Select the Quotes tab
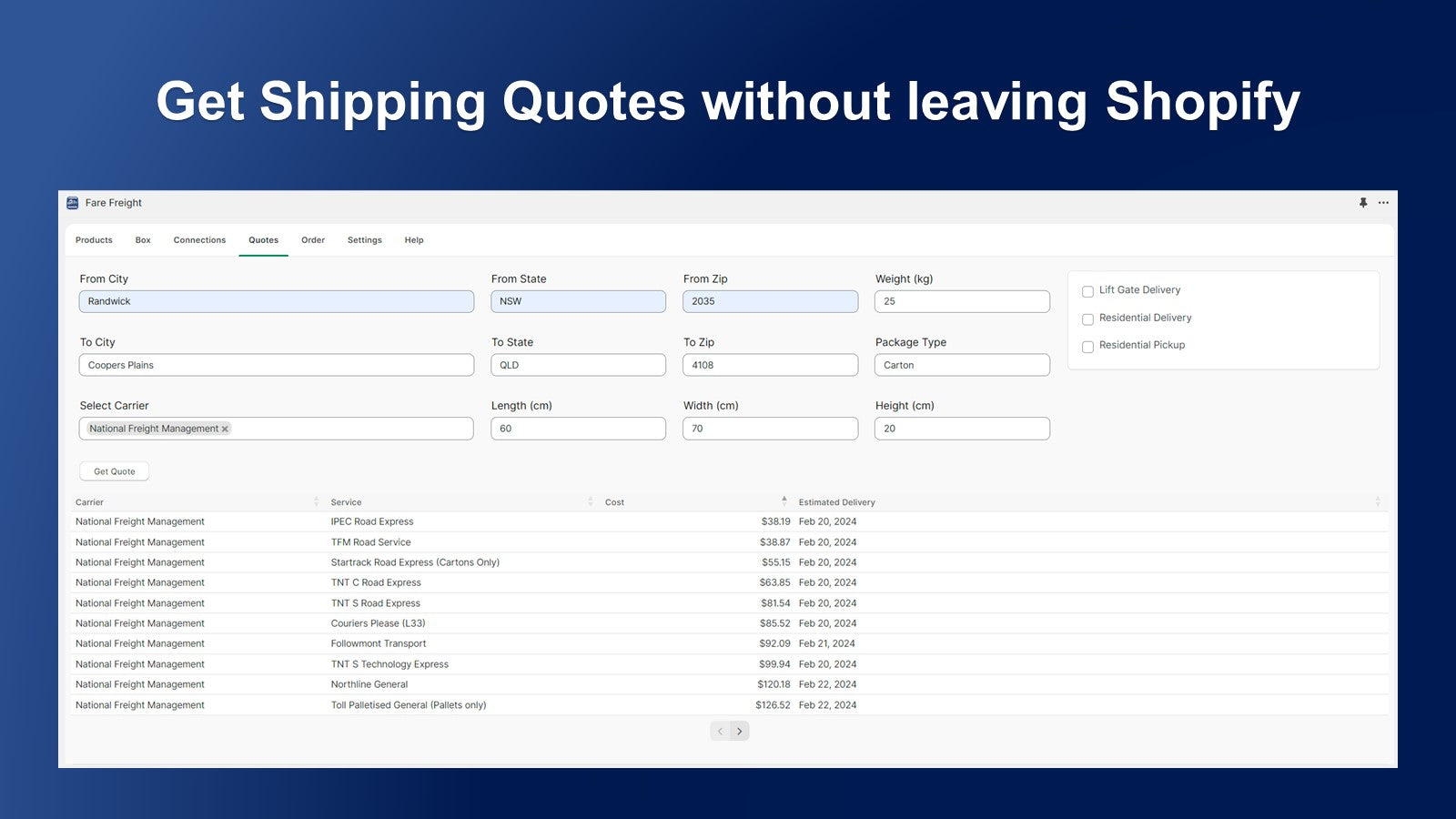Viewport: 1456px width, 819px height. point(264,240)
